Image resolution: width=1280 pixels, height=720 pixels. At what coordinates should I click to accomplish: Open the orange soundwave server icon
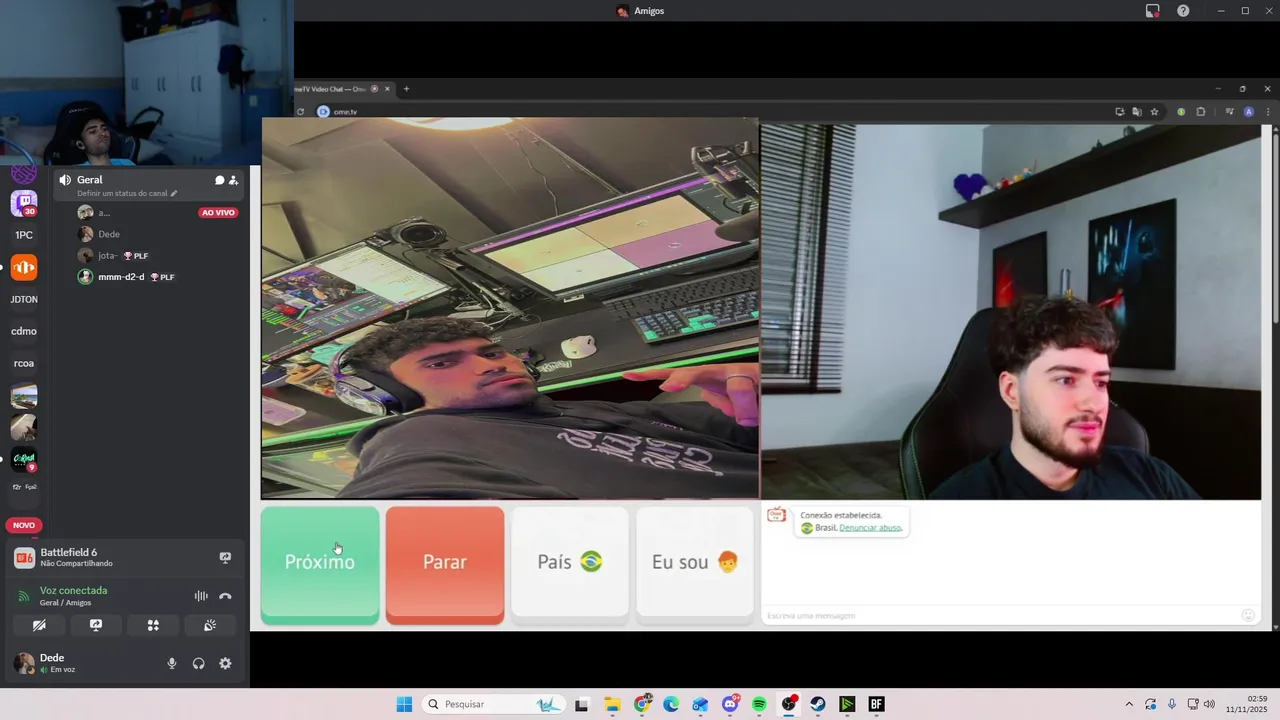click(24, 267)
